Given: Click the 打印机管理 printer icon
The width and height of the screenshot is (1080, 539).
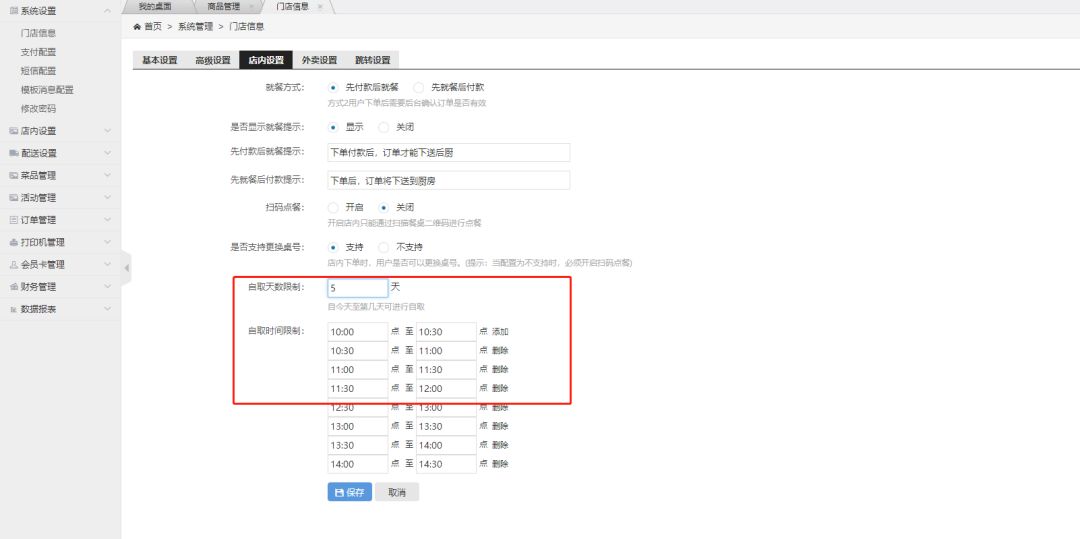Looking at the screenshot, I should [14, 242].
